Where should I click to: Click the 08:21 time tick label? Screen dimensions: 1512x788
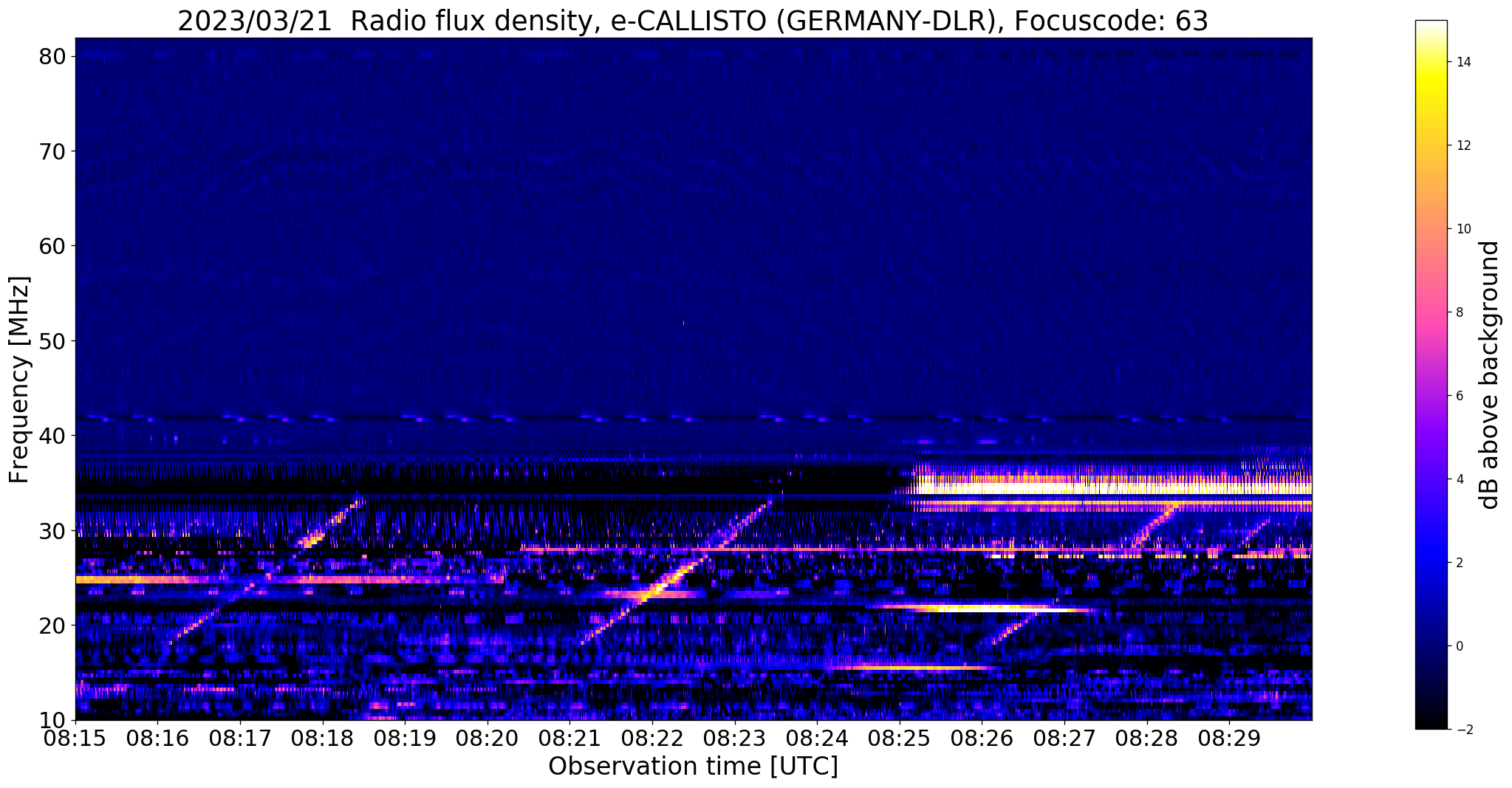point(570,739)
